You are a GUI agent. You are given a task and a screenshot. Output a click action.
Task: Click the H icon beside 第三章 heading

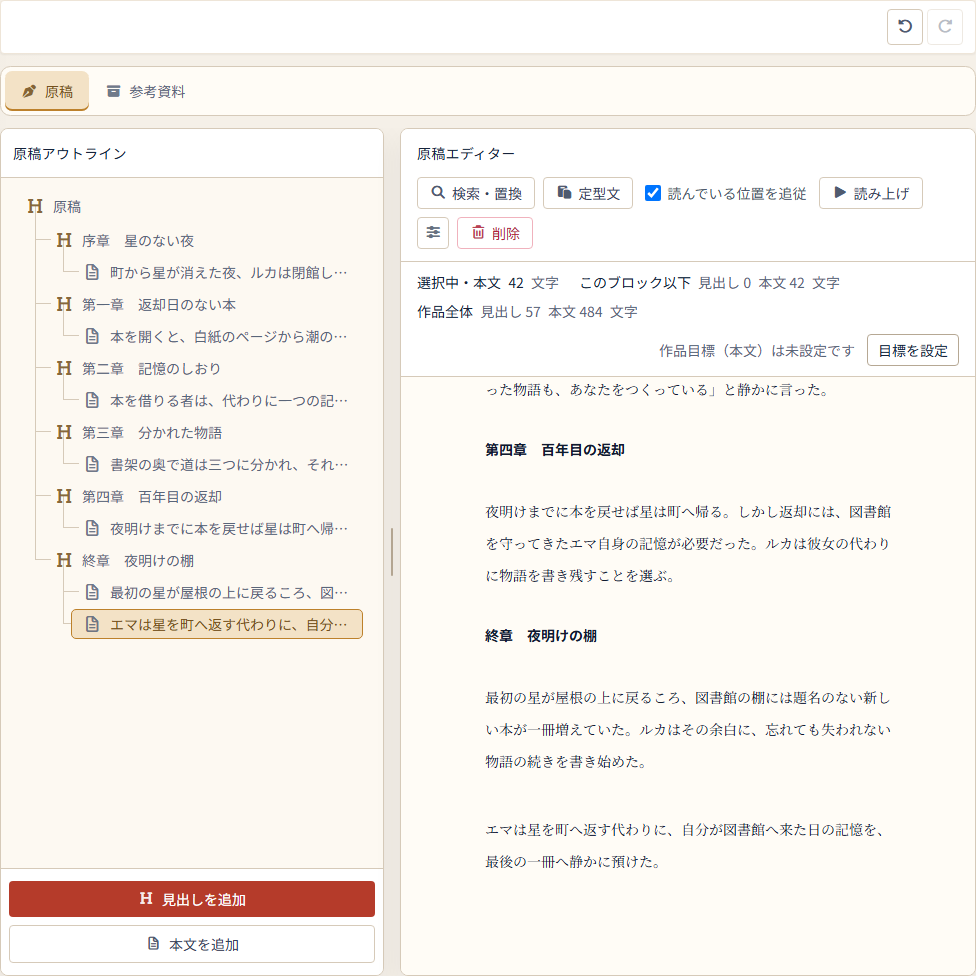coord(64,433)
